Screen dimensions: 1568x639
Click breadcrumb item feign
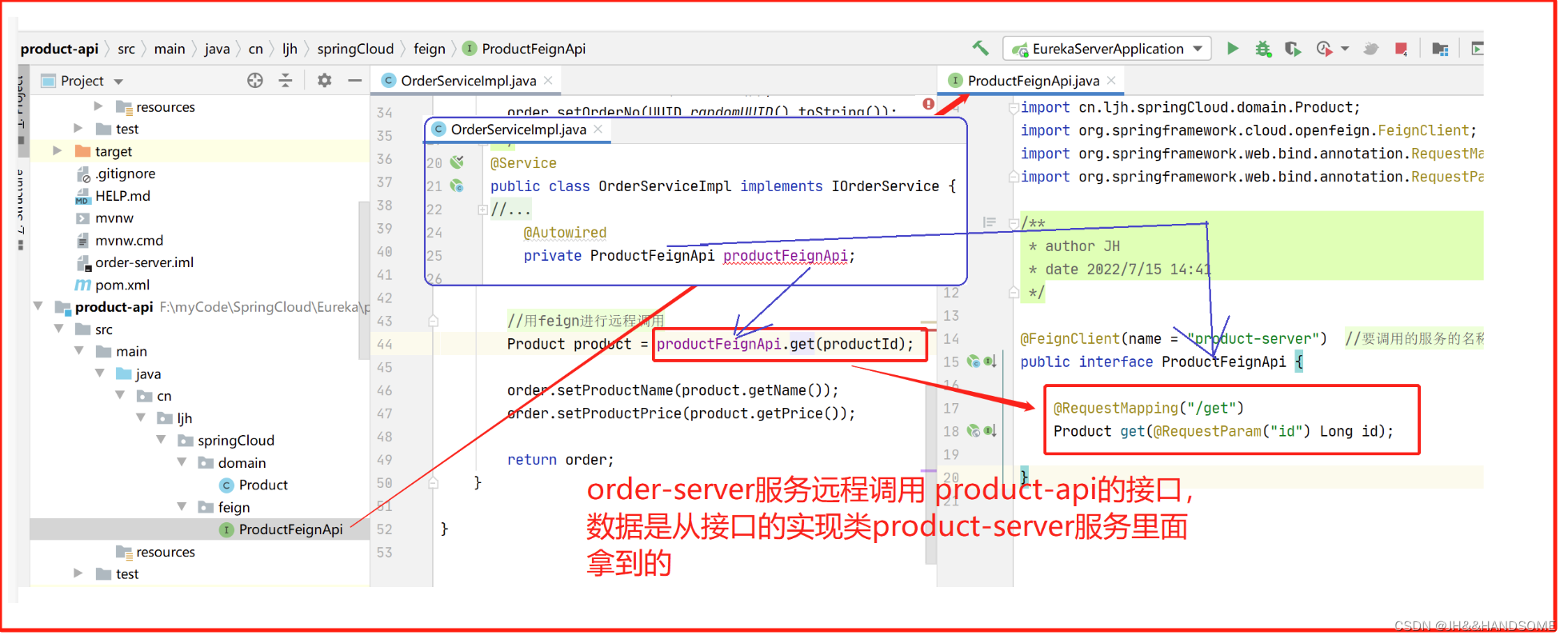point(429,49)
